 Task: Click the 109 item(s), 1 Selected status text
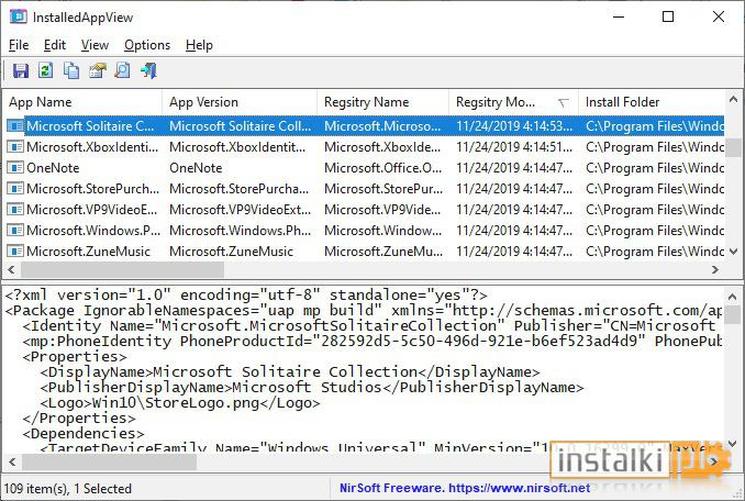tap(67, 489)
